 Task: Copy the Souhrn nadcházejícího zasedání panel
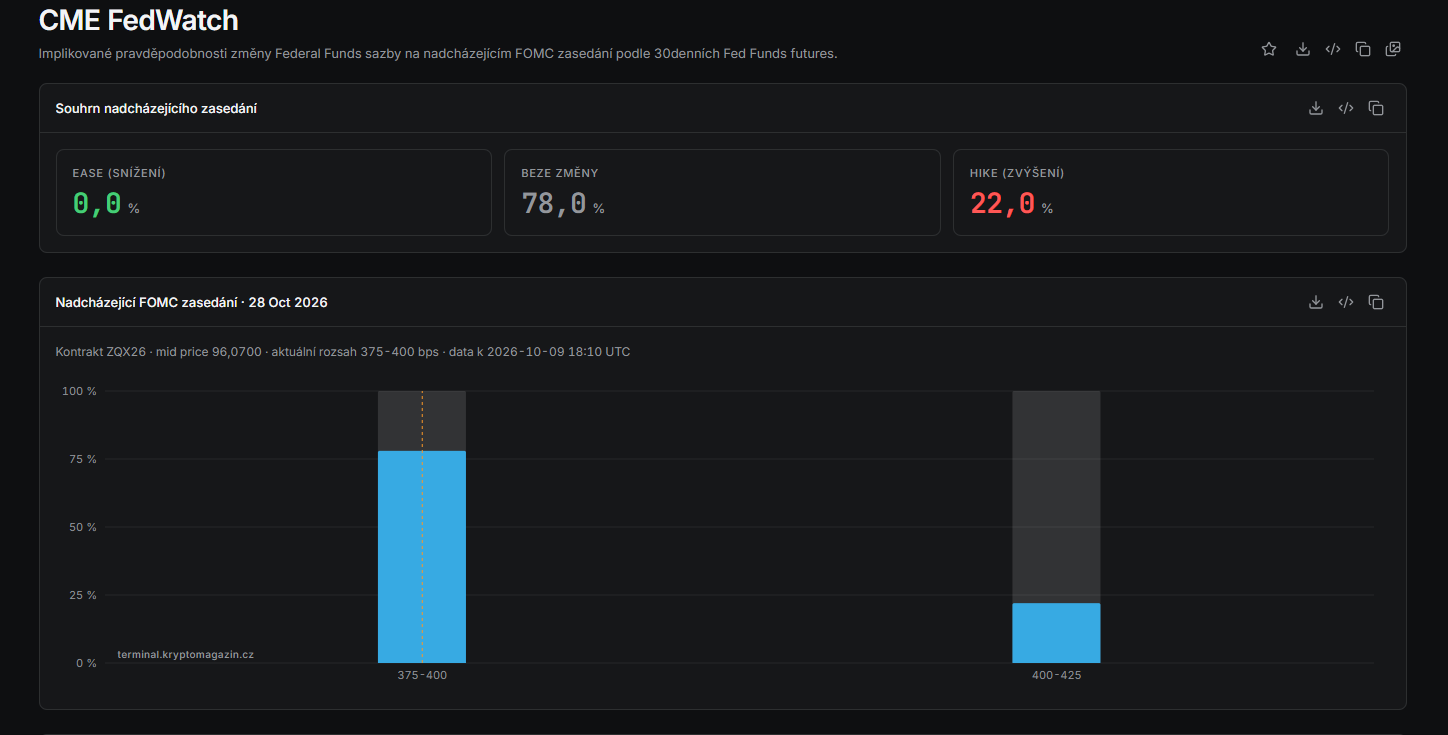coord(1376,108)
